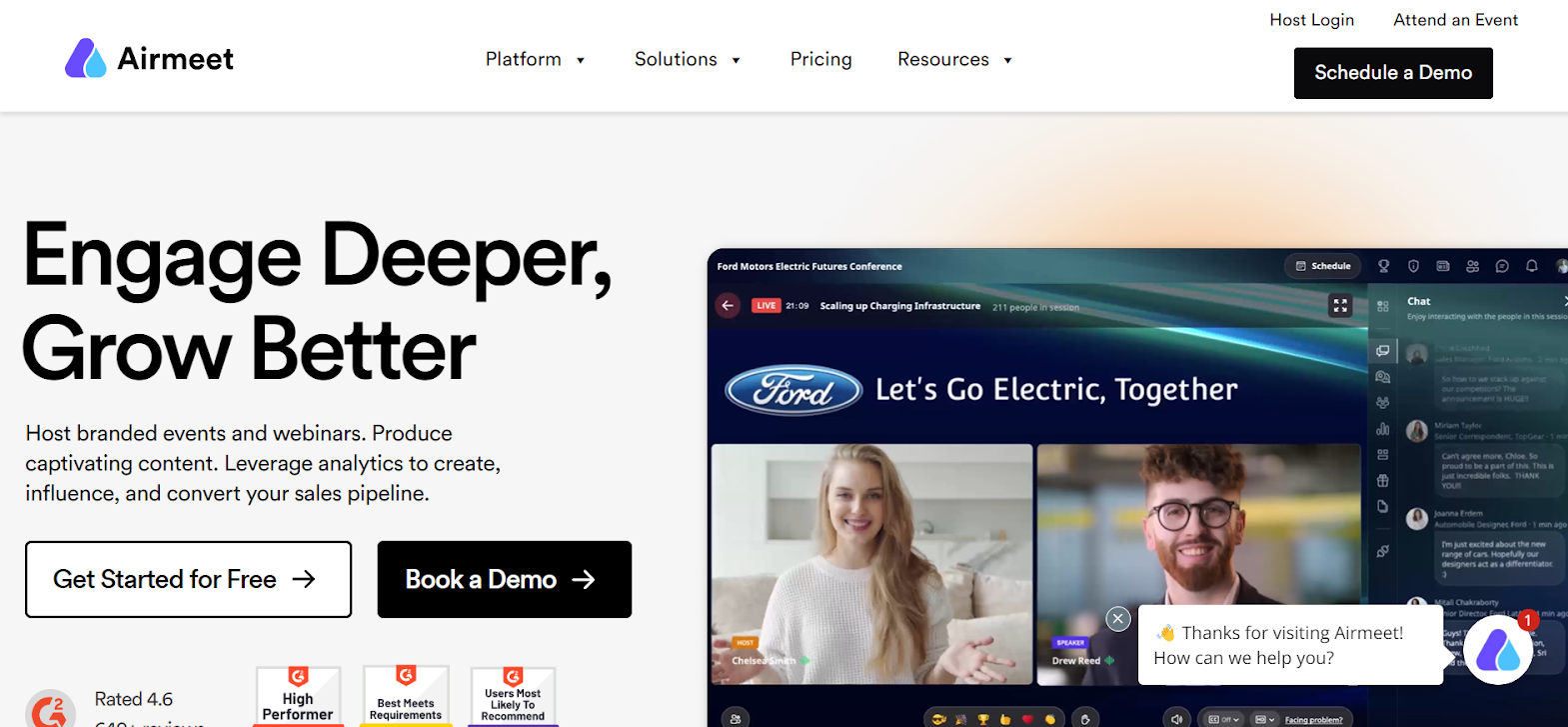Image resolution: width=1568 pixels, height=727 pixels.
Task: Expand the Resources dropdown menu
Action: 954,60
